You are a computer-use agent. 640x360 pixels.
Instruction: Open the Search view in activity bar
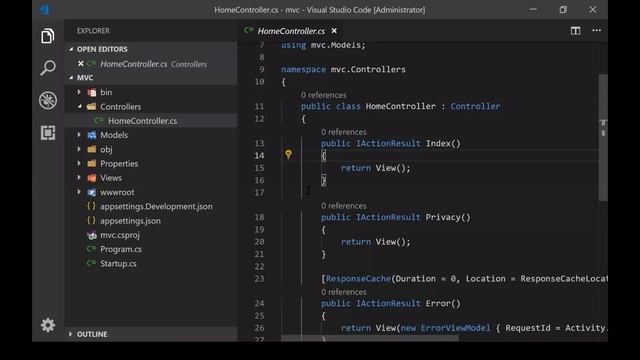coord(48,68)
